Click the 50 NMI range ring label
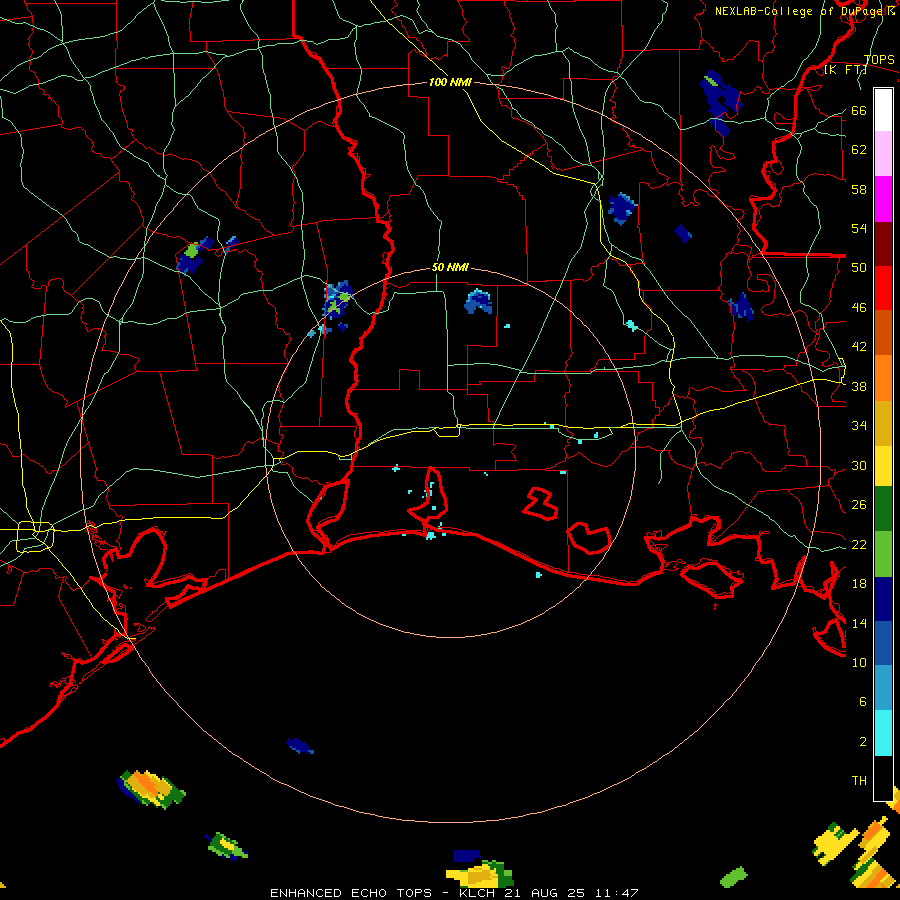 pyautogui.click(x=450, y=267)
